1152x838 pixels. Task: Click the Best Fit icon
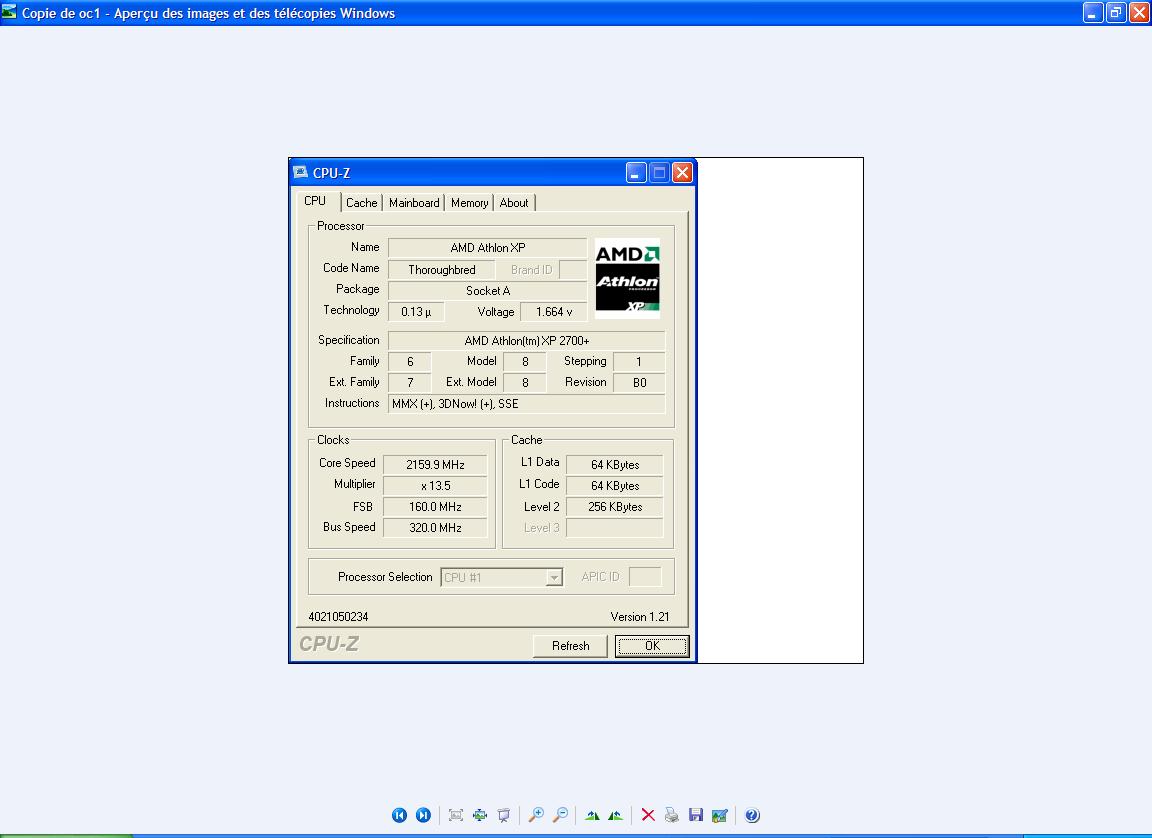tap(456, 815)
